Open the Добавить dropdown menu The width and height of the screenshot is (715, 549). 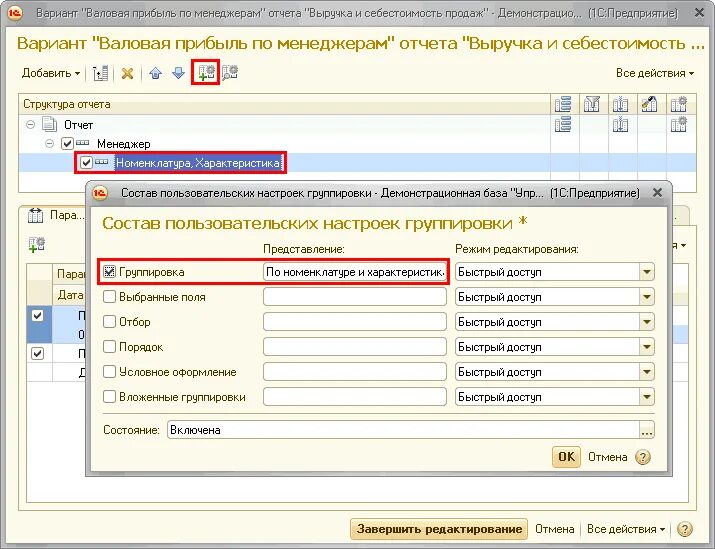[x=51, y=73]
